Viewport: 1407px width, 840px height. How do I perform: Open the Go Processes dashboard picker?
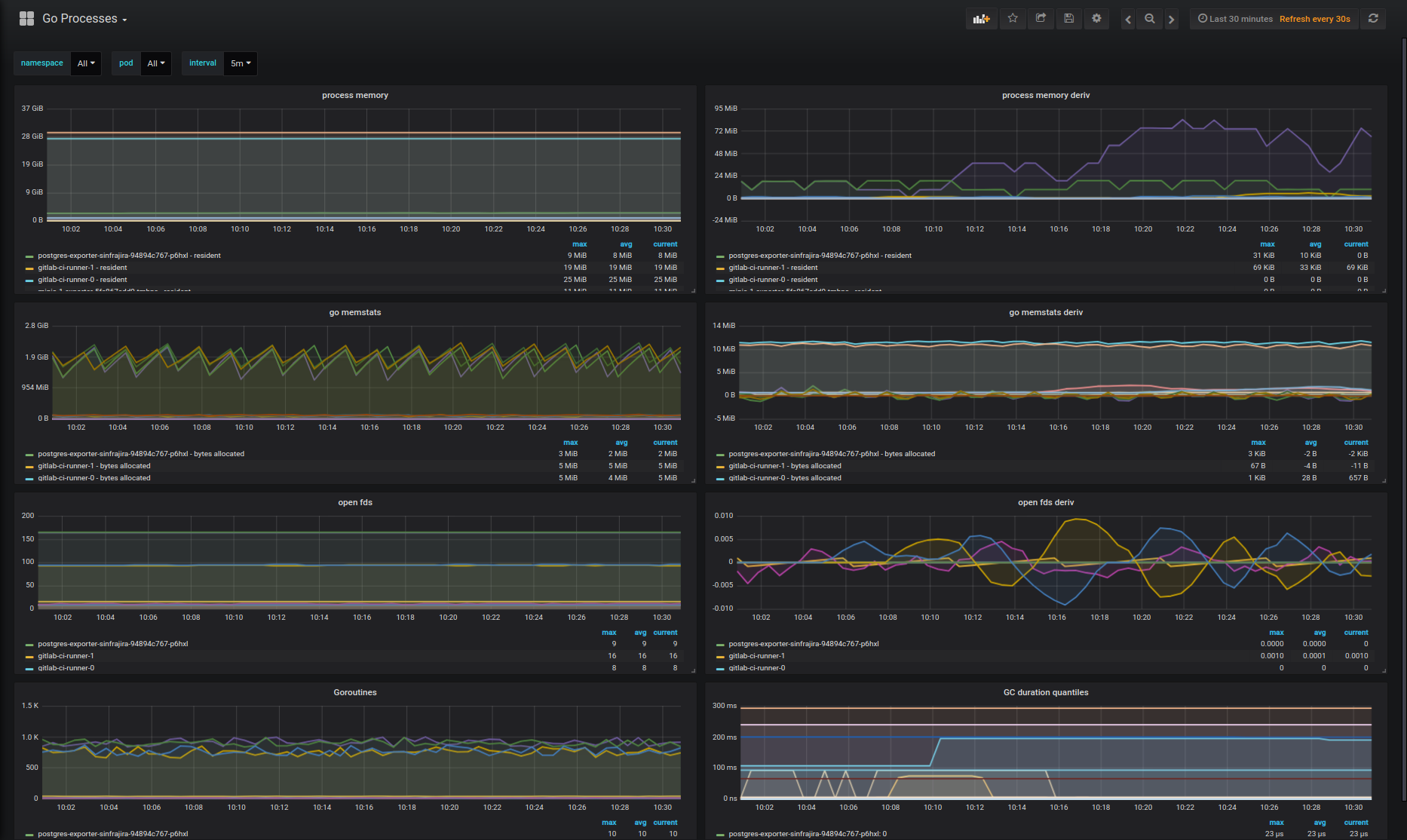pos(84,19)
